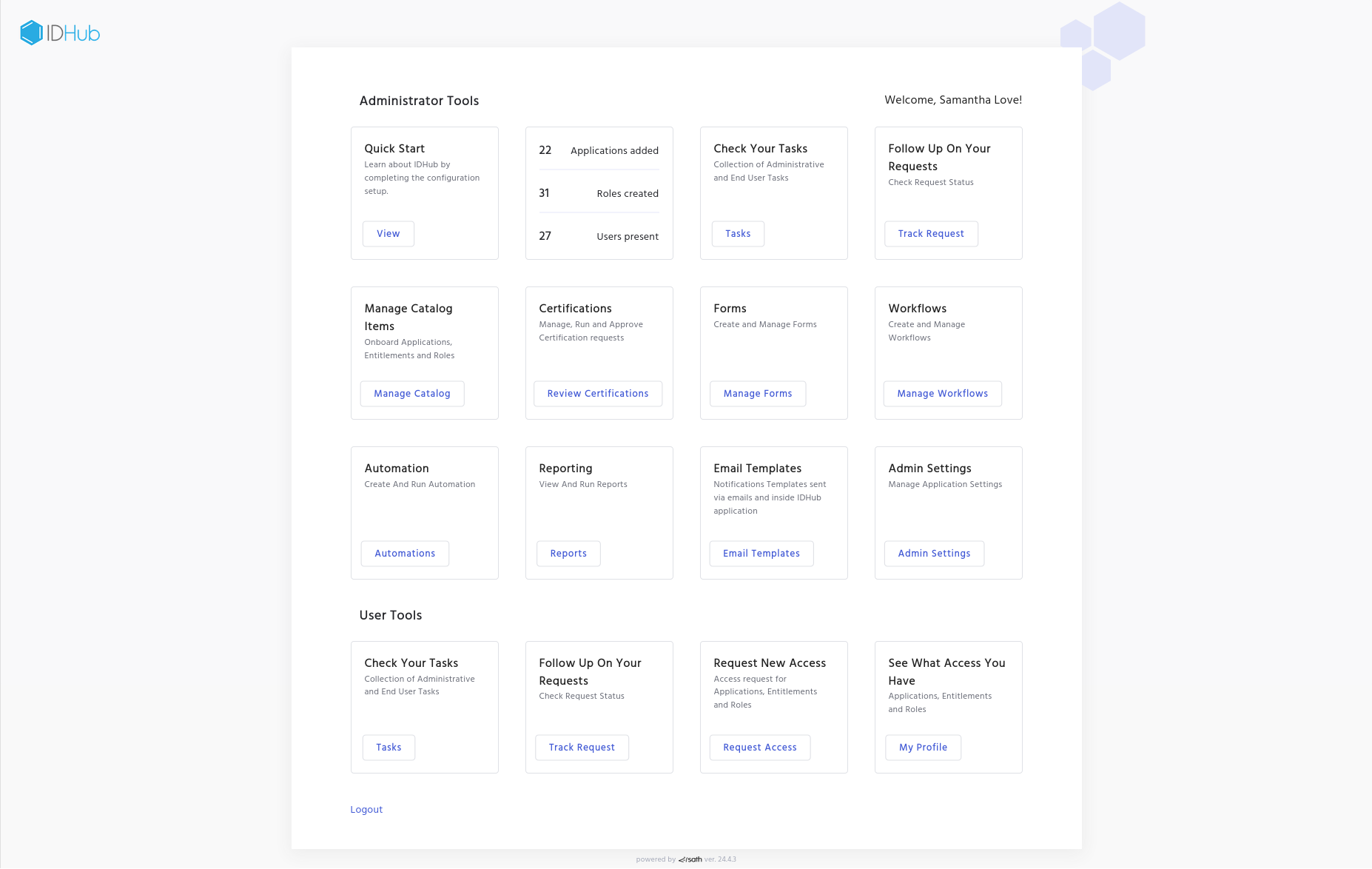Click the Request Access button
1372x869 pixels.
tap(760, 748)
